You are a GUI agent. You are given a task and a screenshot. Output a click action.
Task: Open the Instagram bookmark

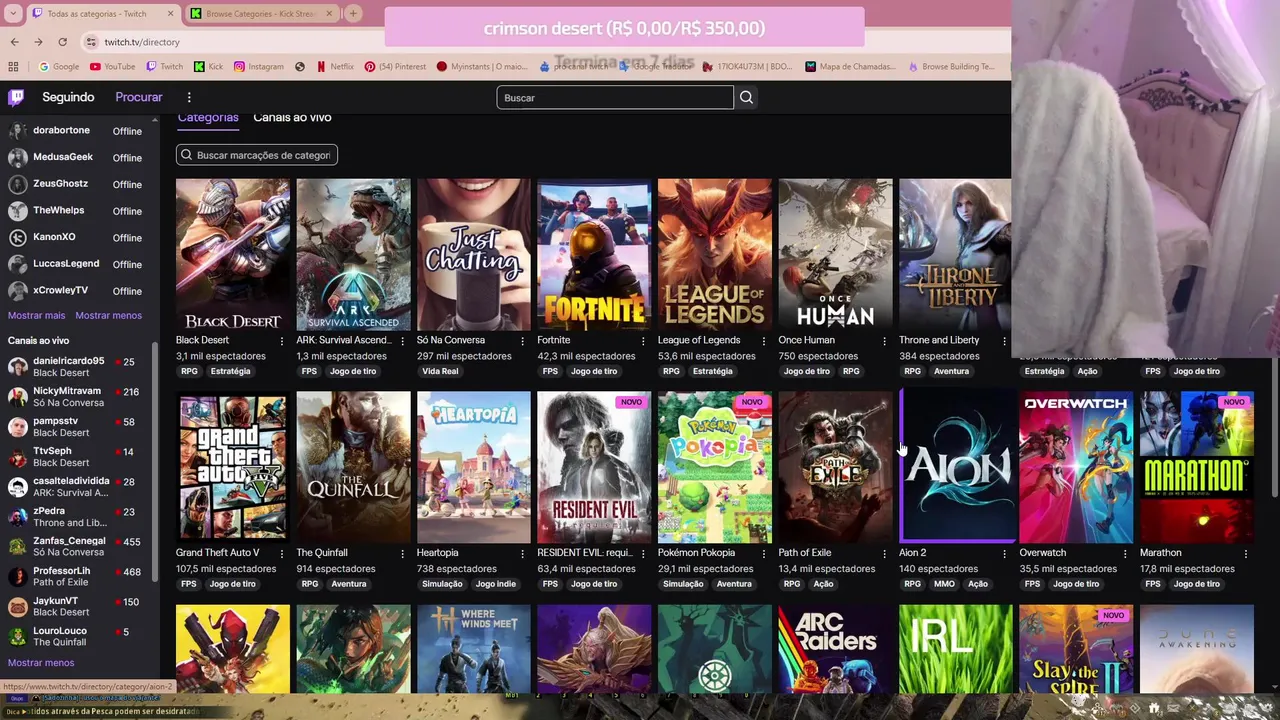click(x=258, y=67)
